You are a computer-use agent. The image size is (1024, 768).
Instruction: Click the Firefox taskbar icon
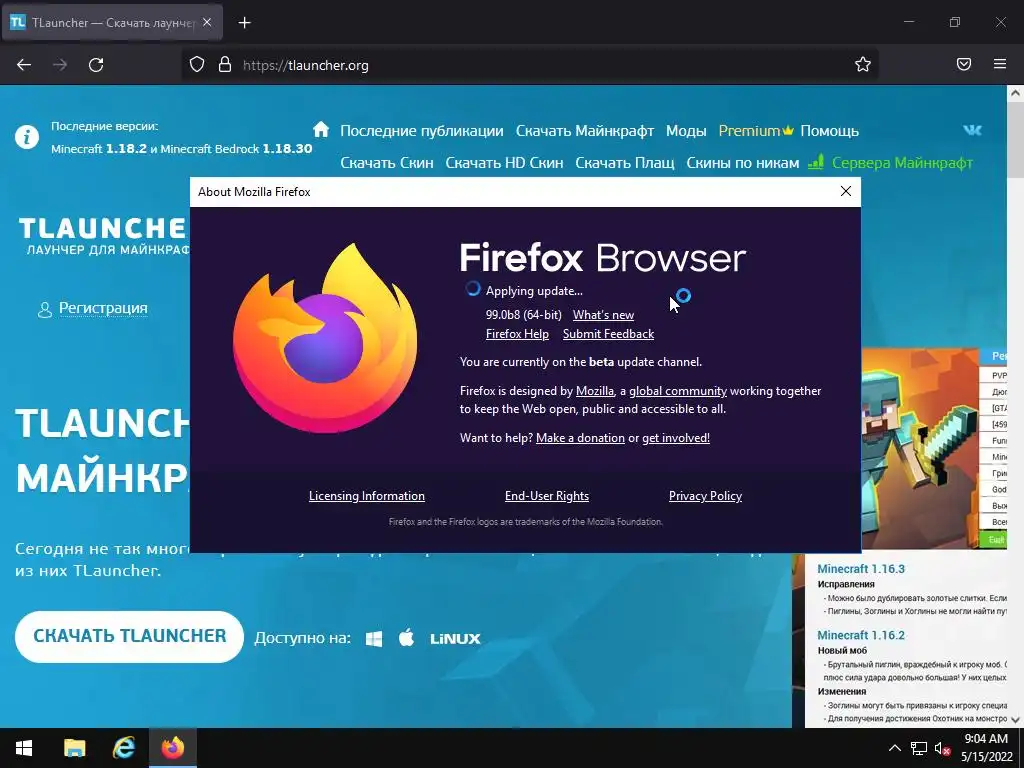pos(173,748)
